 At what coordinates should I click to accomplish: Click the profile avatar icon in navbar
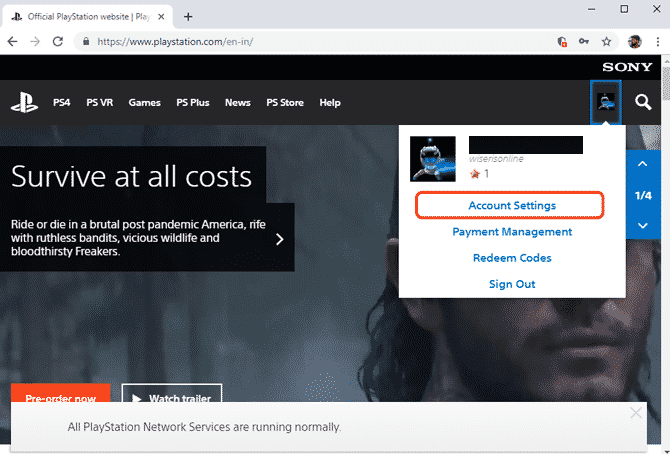(x=605, y=103)
